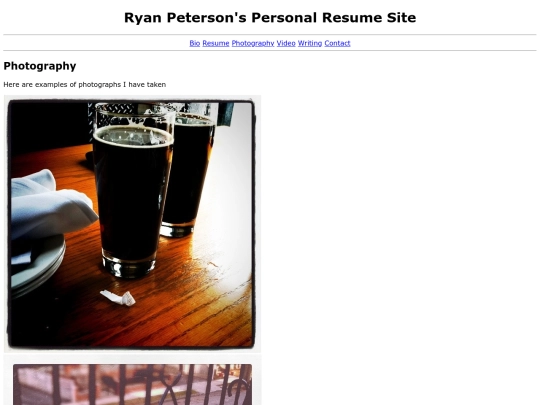Open the Video navigation link
The image size is (540, 405).
click(286, 43)
